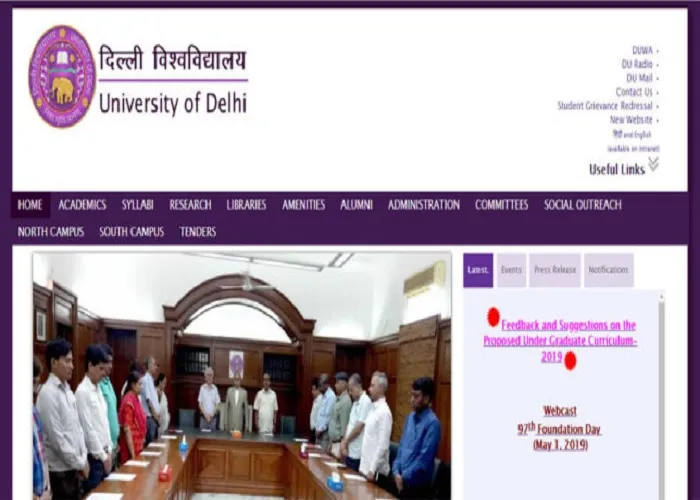Select the Latest tab
The width and height of the screenshot is (700, 500).
478,270
